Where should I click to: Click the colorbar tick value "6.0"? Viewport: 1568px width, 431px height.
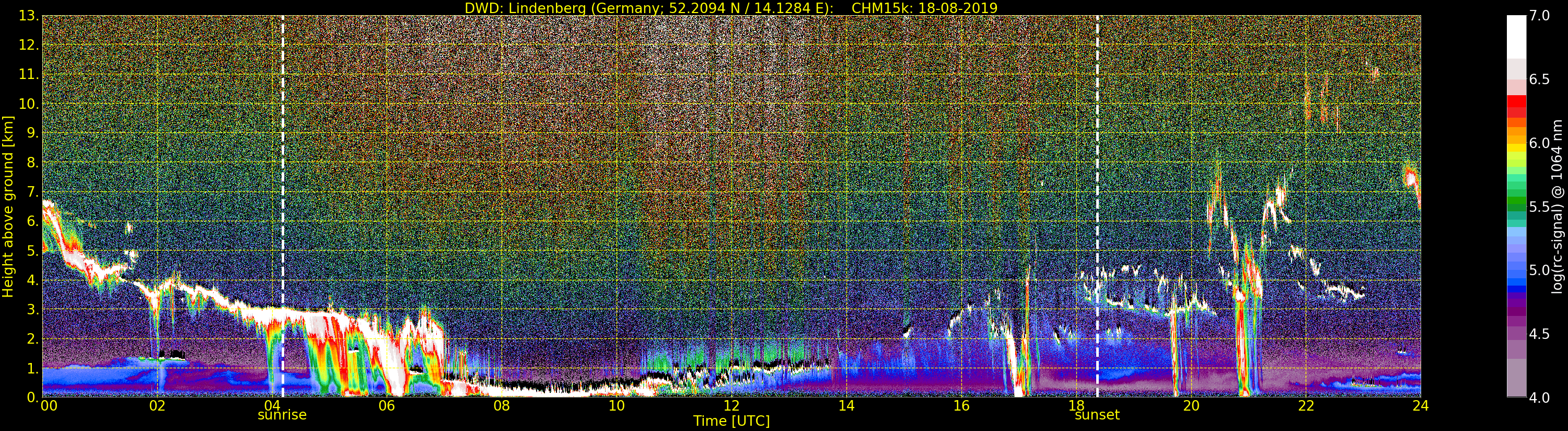click(x=1539, y=143)
